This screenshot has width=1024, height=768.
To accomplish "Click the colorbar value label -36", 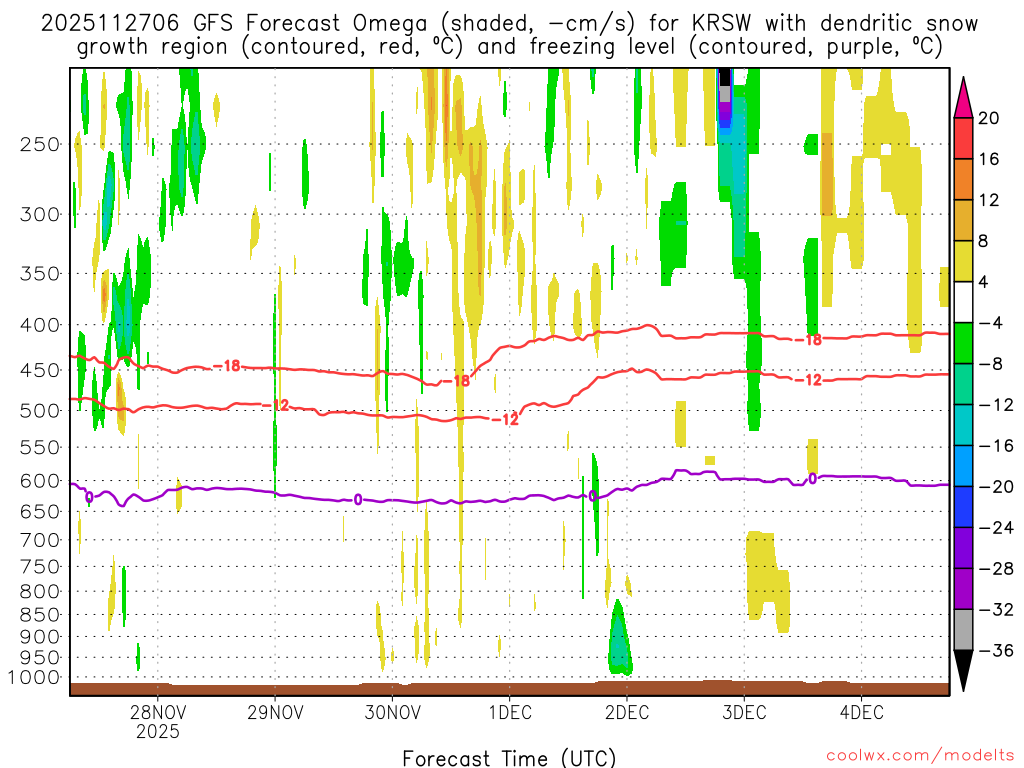I will click(996, 650).
